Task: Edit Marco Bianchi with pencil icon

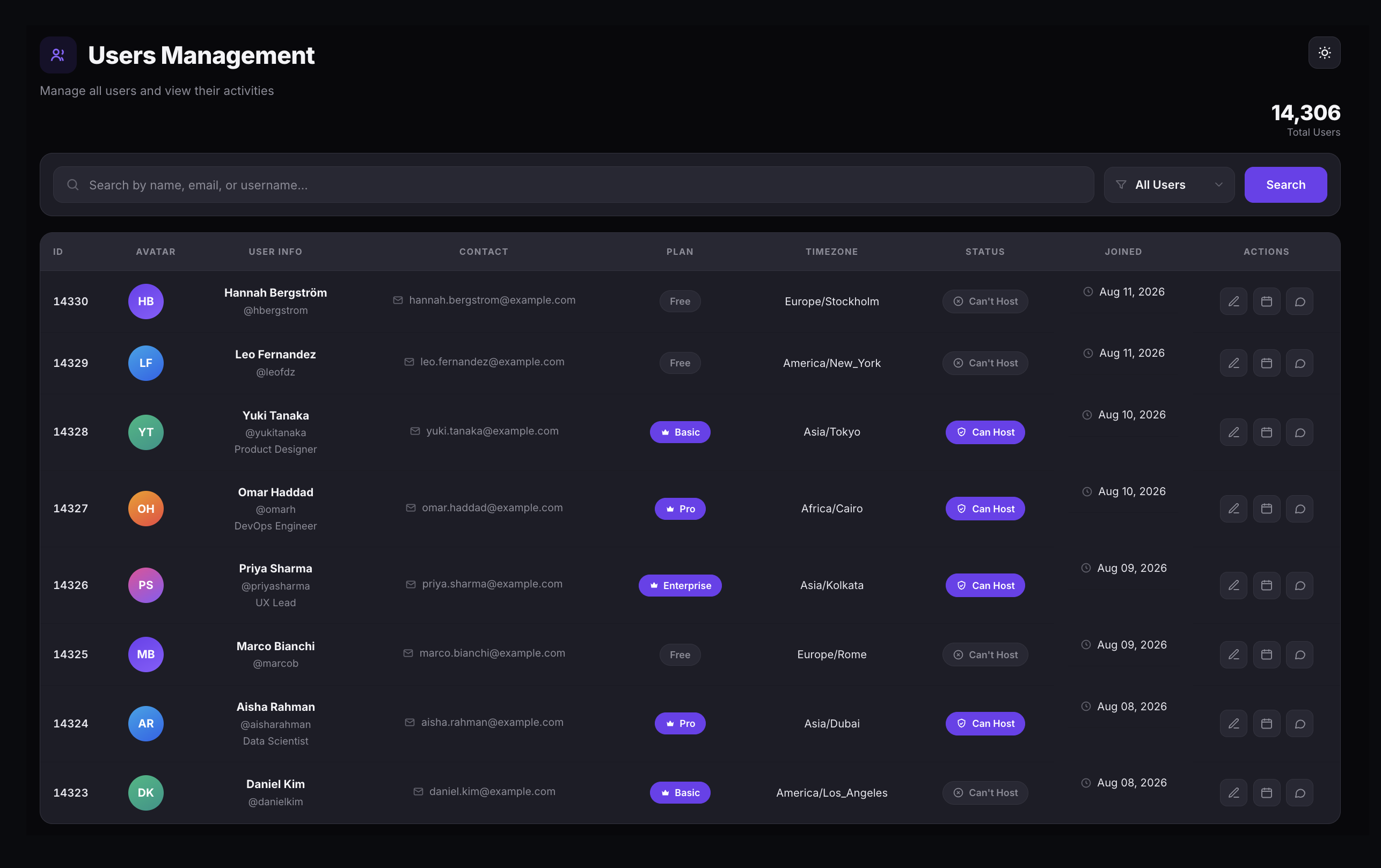Action: pyautogui.click(x=1233, y=654)
